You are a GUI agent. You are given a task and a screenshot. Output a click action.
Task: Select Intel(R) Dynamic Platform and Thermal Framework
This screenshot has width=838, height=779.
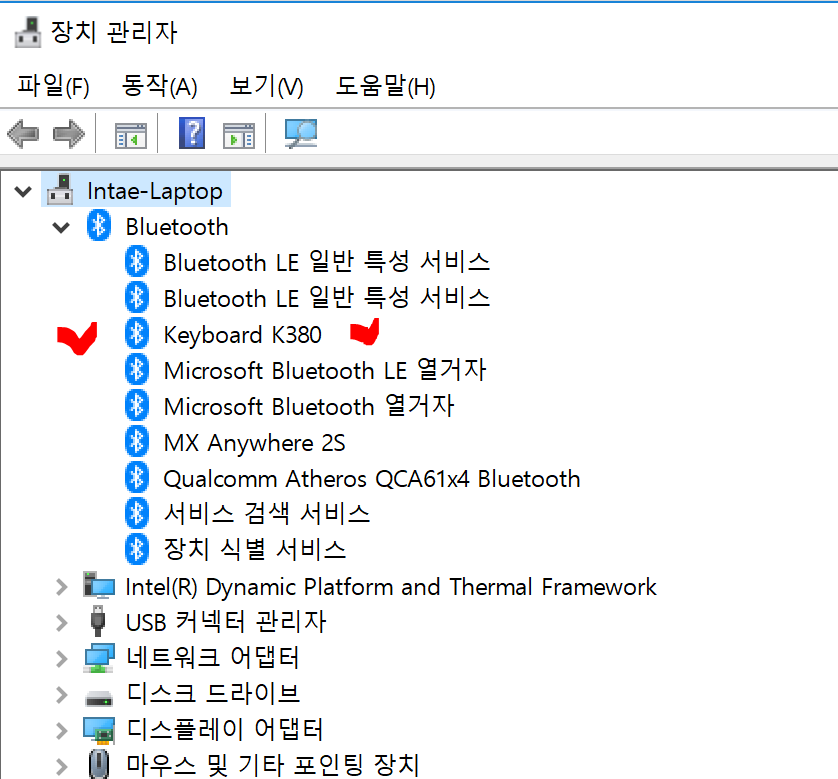[391, 587]
